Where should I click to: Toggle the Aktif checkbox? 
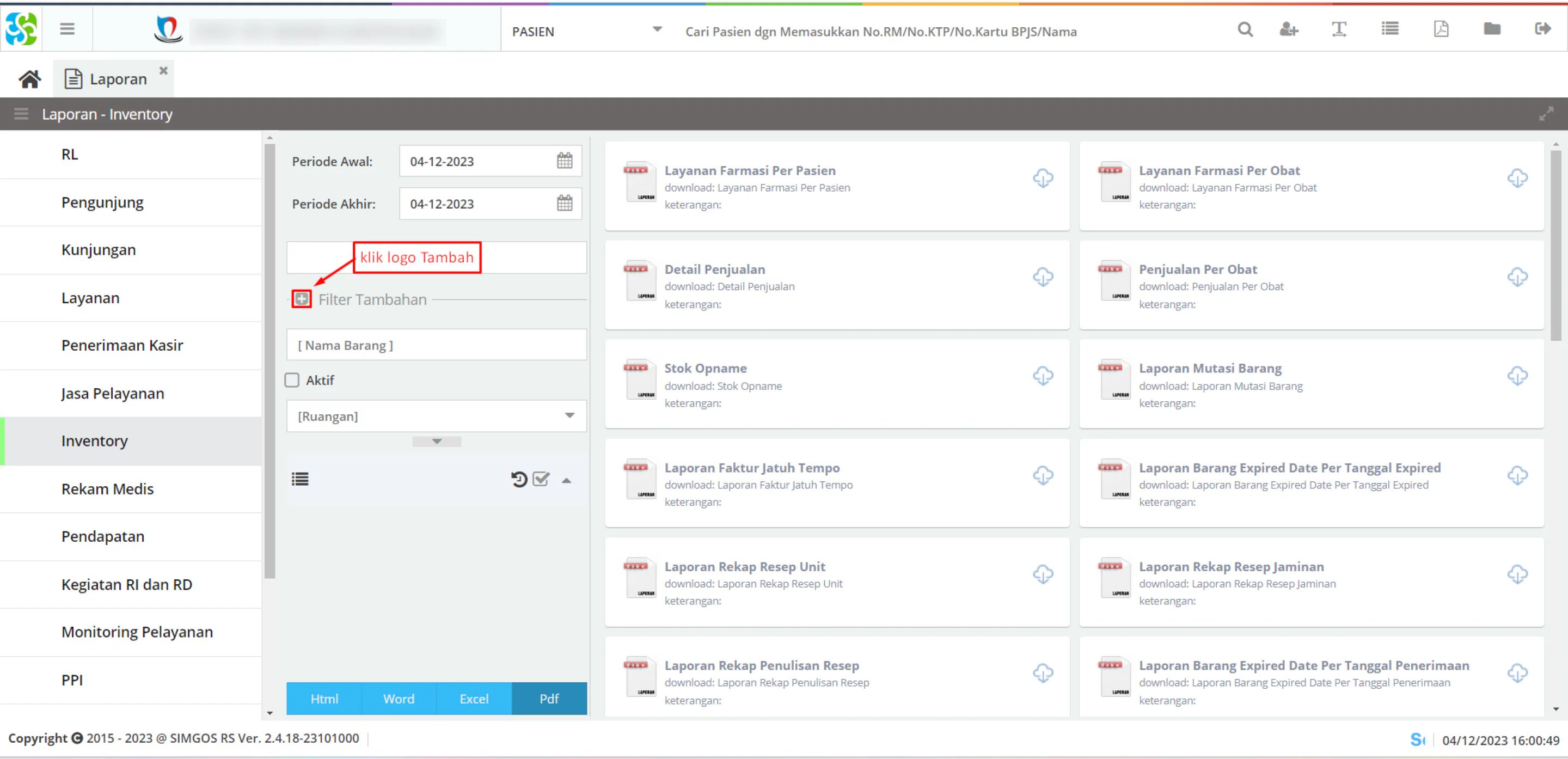[x=292, y=381]
